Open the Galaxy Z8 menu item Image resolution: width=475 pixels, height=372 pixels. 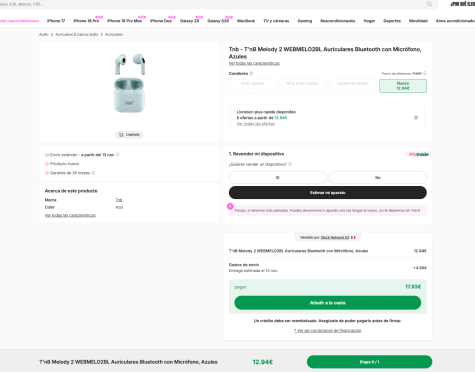pyautogui.click(x=189, y=21)
